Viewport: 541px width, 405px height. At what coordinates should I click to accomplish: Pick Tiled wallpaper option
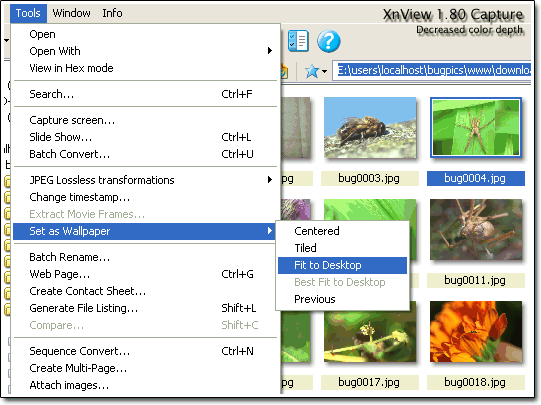[342, 248]
